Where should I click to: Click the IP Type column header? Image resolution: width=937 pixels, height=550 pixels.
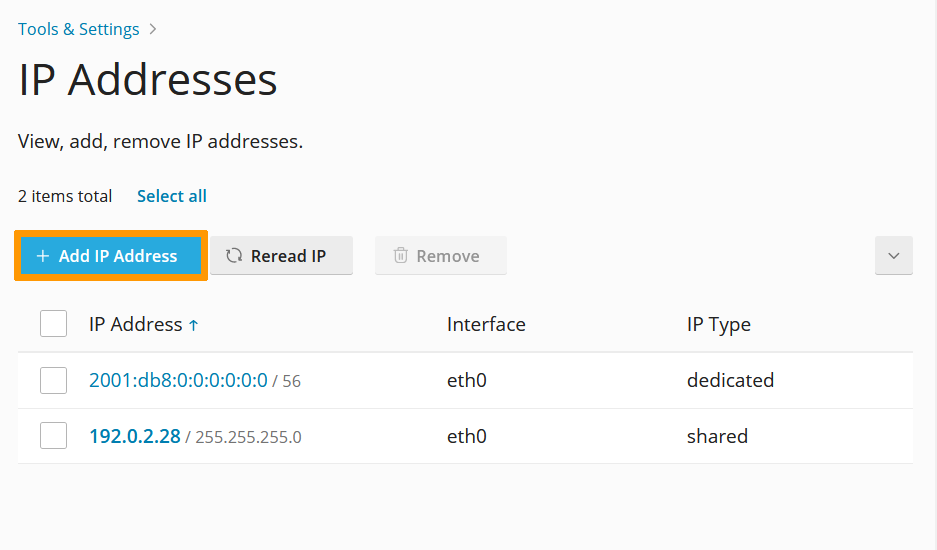[x=718, y=324]
